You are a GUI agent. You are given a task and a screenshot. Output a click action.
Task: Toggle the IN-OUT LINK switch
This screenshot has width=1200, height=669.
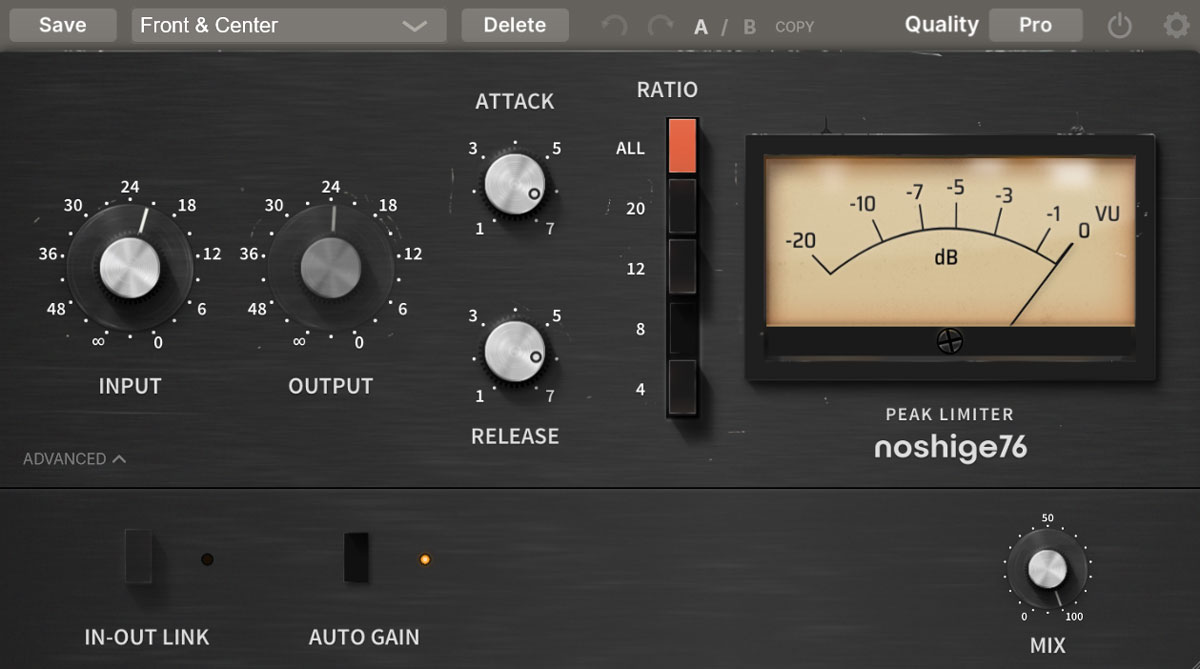139,557
